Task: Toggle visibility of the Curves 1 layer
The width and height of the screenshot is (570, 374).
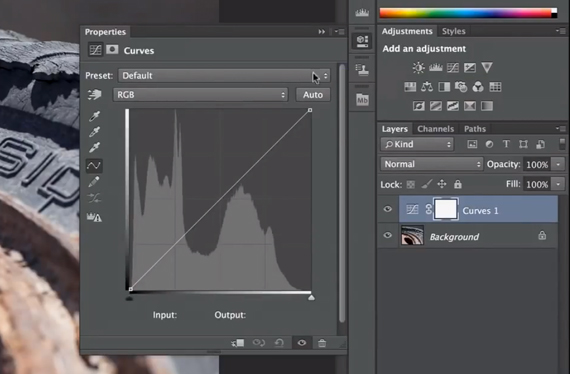Action: [388, 209]
